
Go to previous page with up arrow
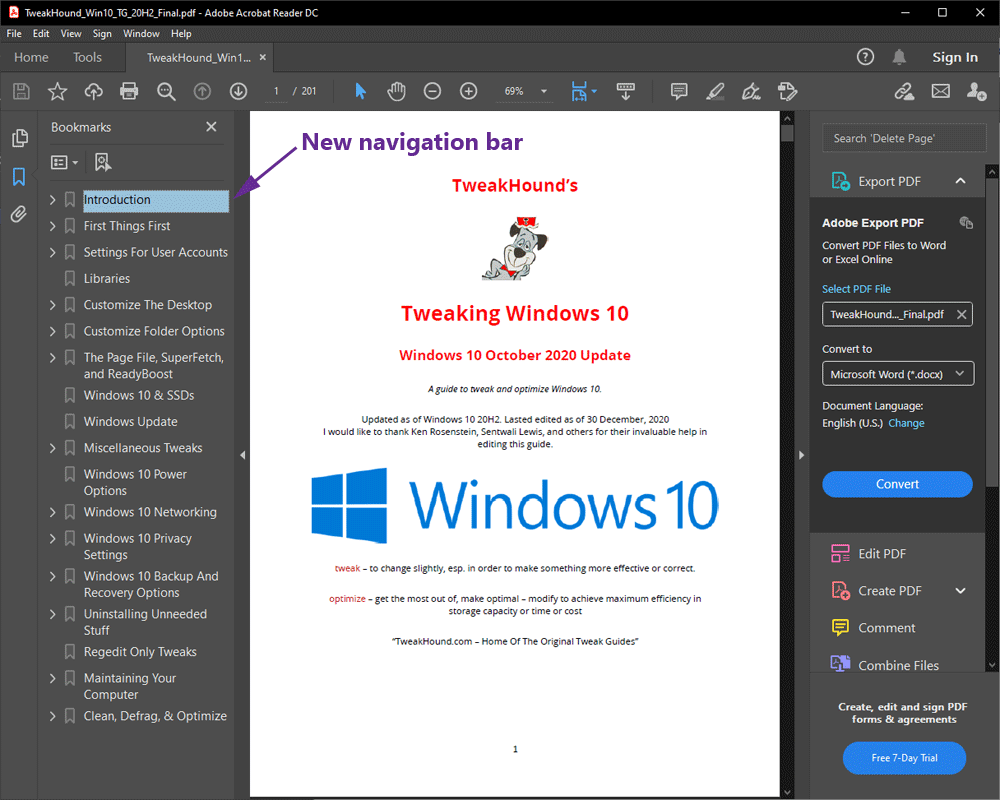[x=202, y=91]
